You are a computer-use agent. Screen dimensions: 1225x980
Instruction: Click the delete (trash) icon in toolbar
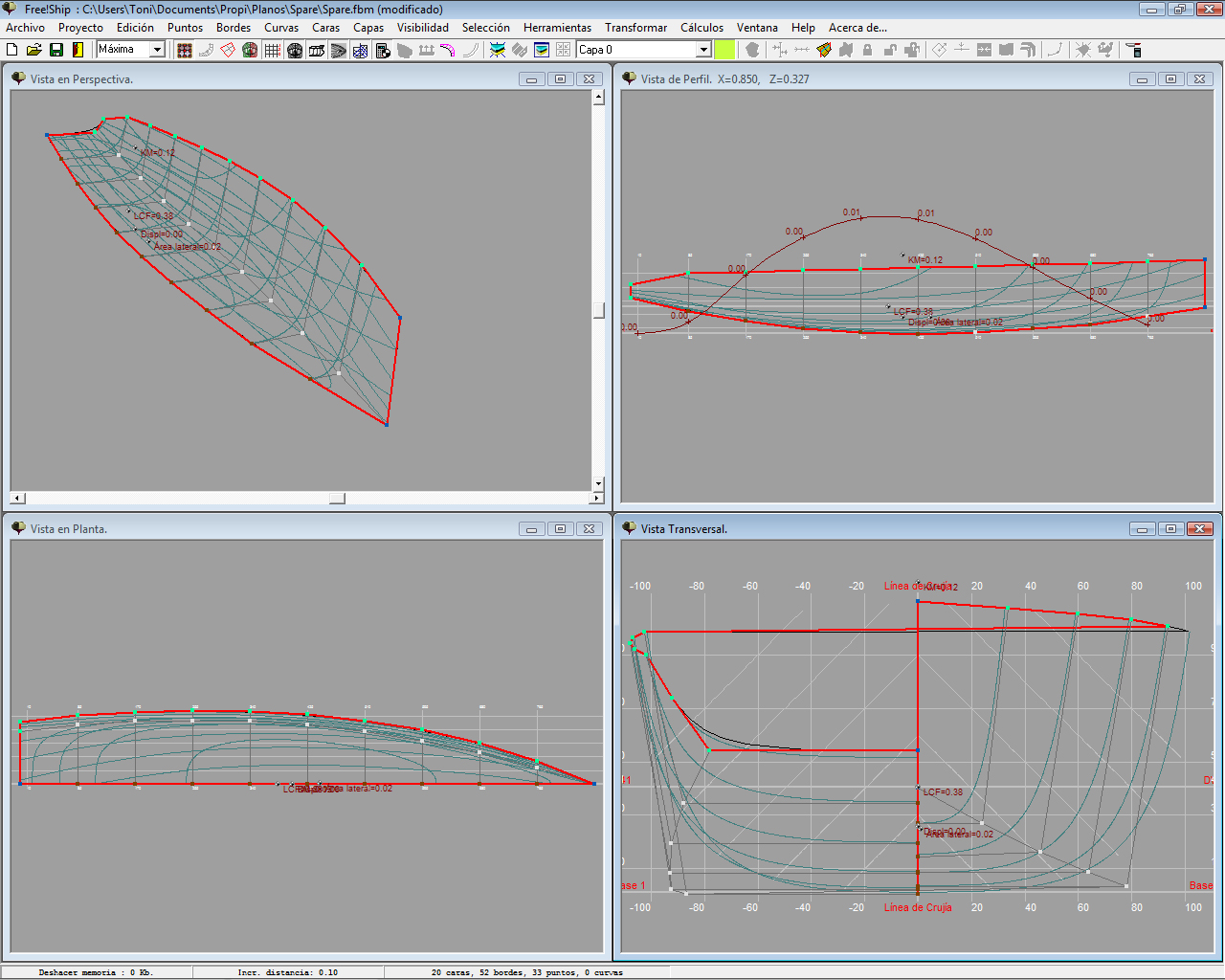pos(1134,50)
